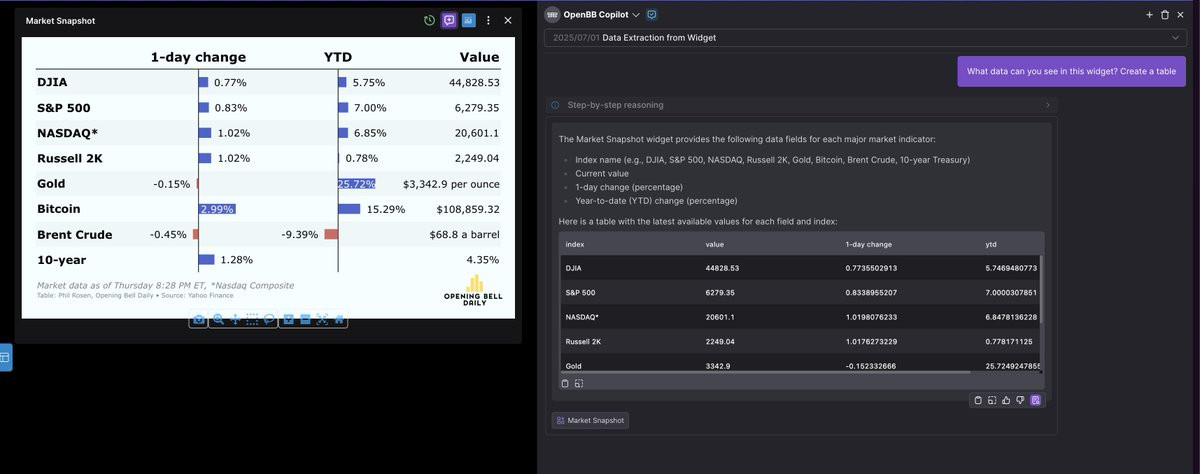Click the blue image icon in widget header
Viewport: 1200px width, 474px height.
pos(468,20)
